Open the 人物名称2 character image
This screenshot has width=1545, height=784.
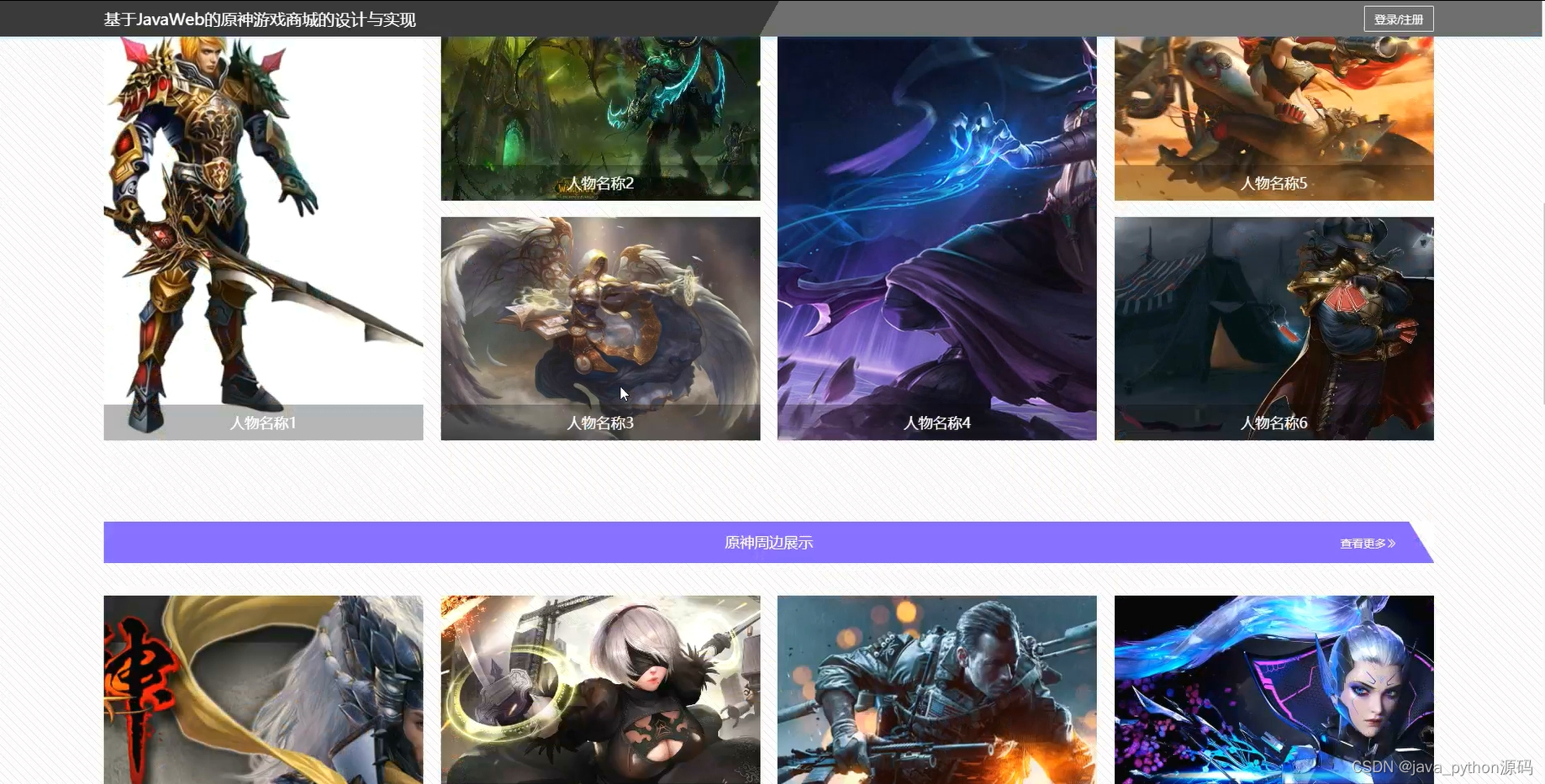[600, 118]
